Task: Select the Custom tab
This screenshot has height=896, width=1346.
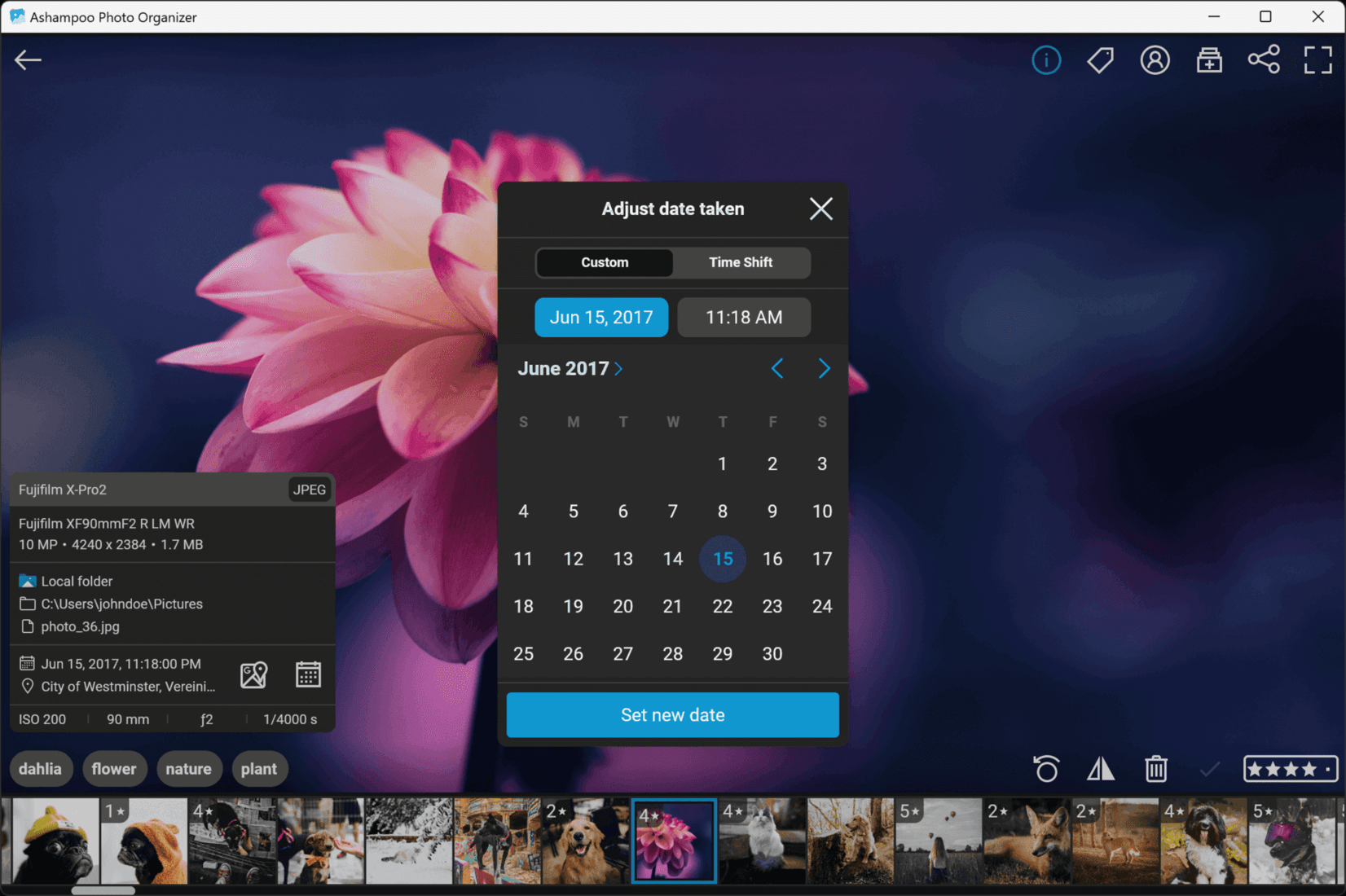Action: click(605, 262)
